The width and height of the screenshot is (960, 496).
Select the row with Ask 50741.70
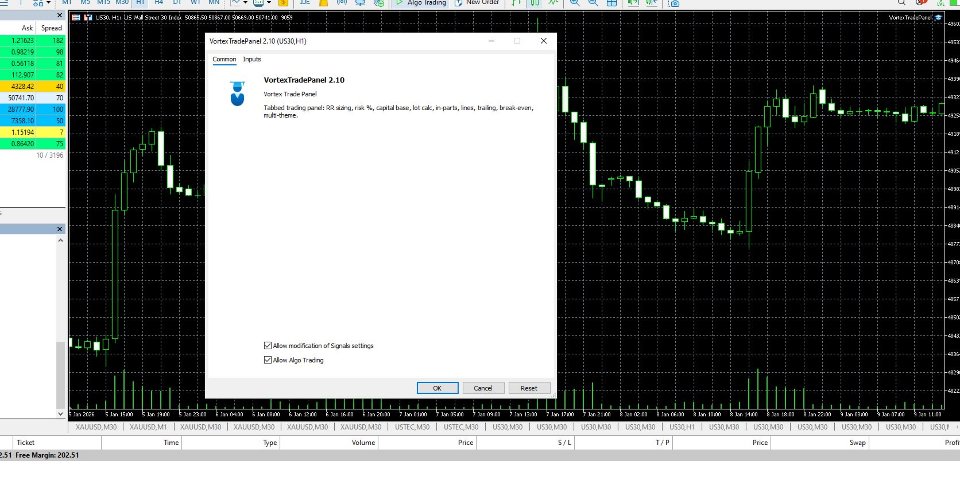(x=32, y=98)
